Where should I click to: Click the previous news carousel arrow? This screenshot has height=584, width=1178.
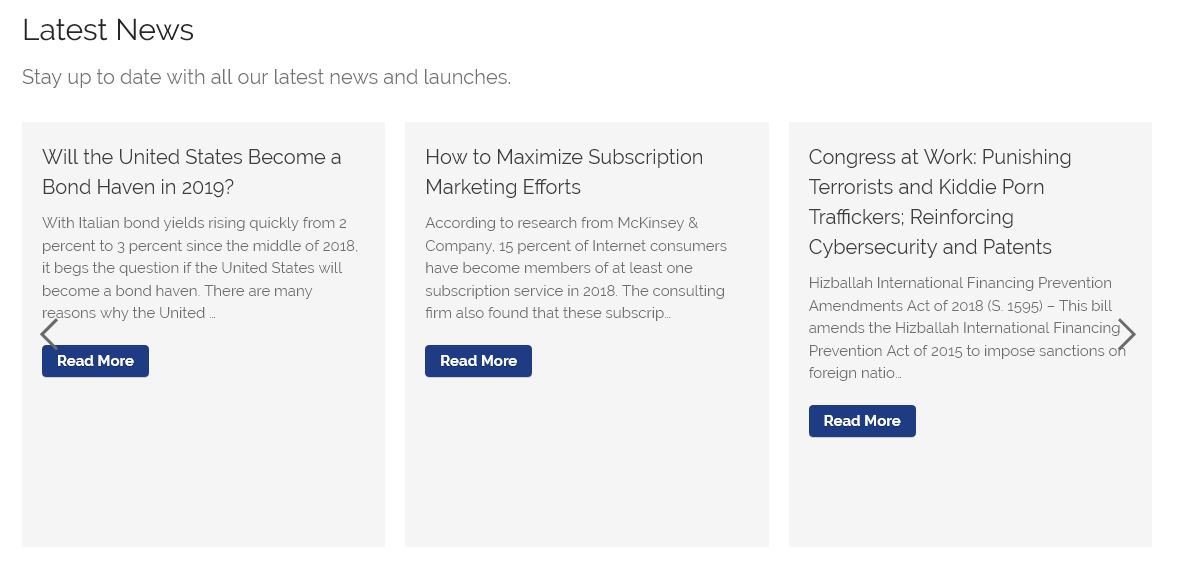[49, 334]
